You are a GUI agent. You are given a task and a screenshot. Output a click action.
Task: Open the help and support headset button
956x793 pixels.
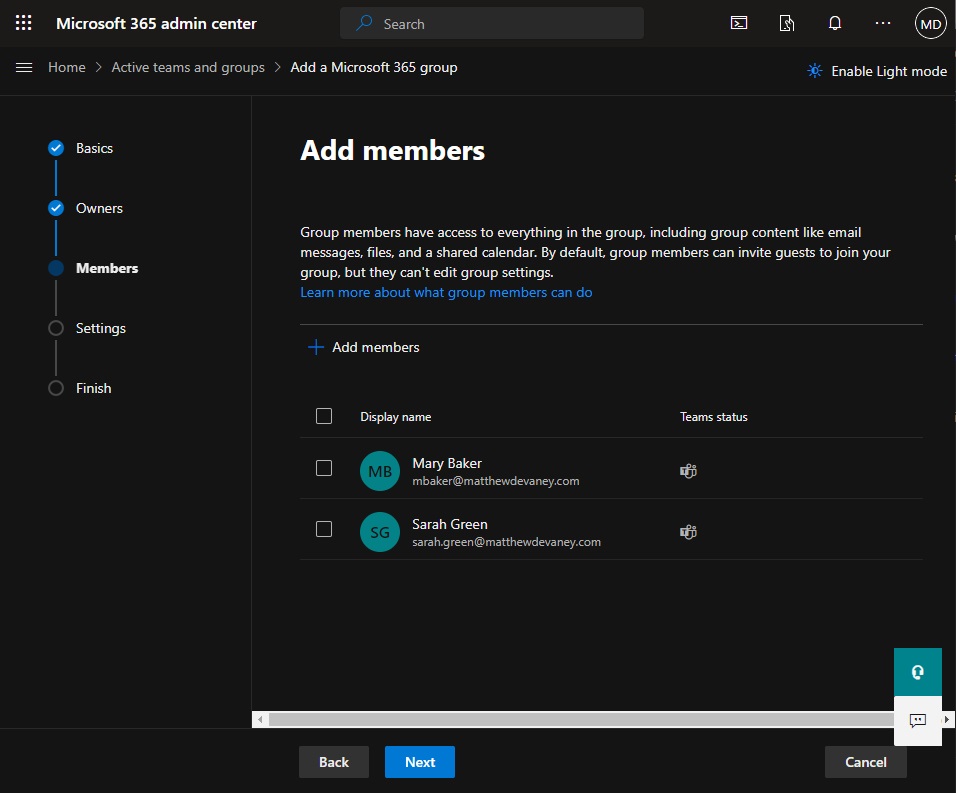[x=918, y=672]
